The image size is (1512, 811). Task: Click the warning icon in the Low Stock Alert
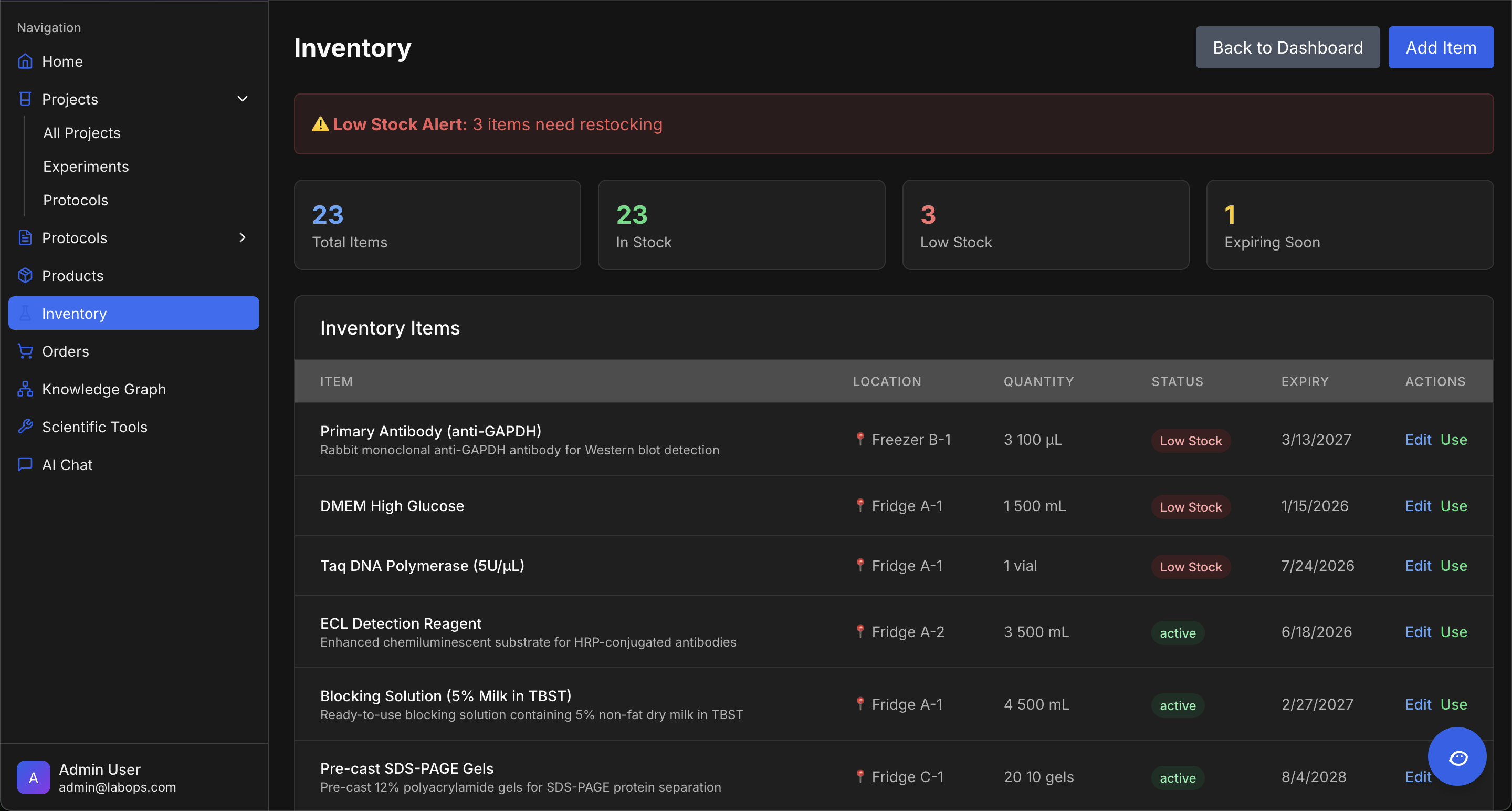[320, 124]
